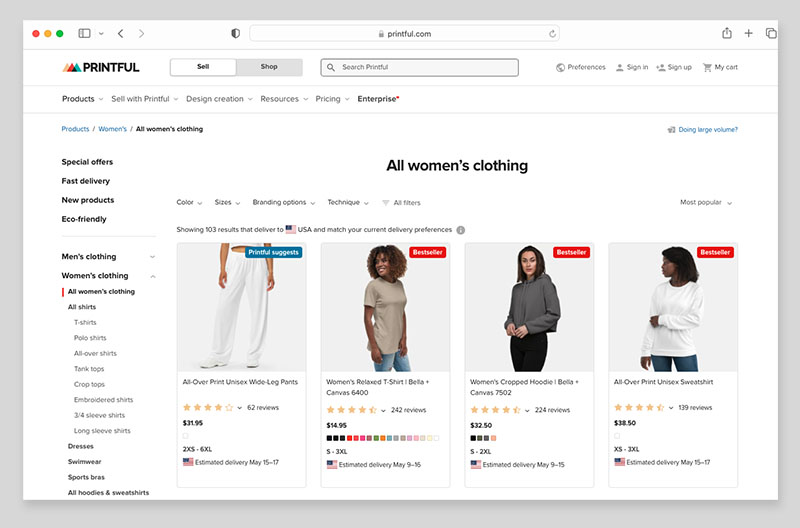Select Swimwear in the sidebar
The height and width of the screenshot is (528, 800).
[x=85, y=462]
